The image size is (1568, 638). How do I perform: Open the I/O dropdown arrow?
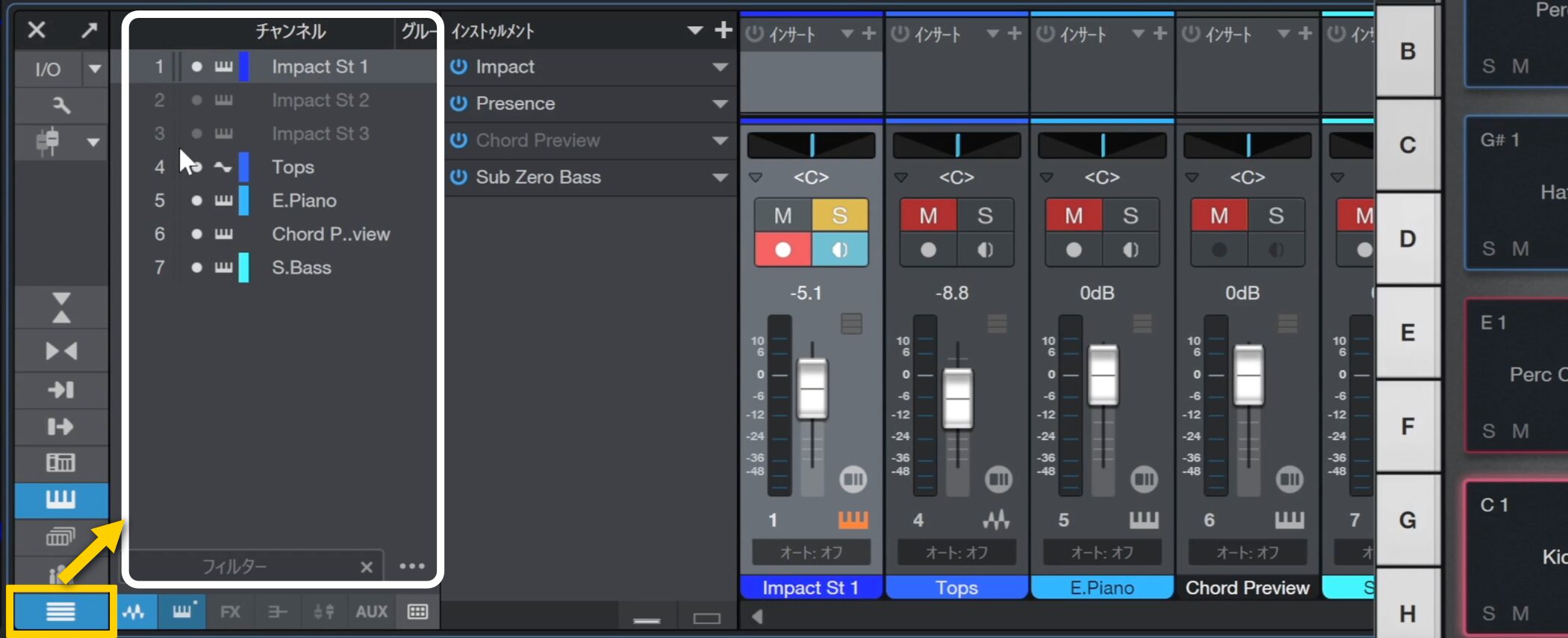tap(95, 69)
